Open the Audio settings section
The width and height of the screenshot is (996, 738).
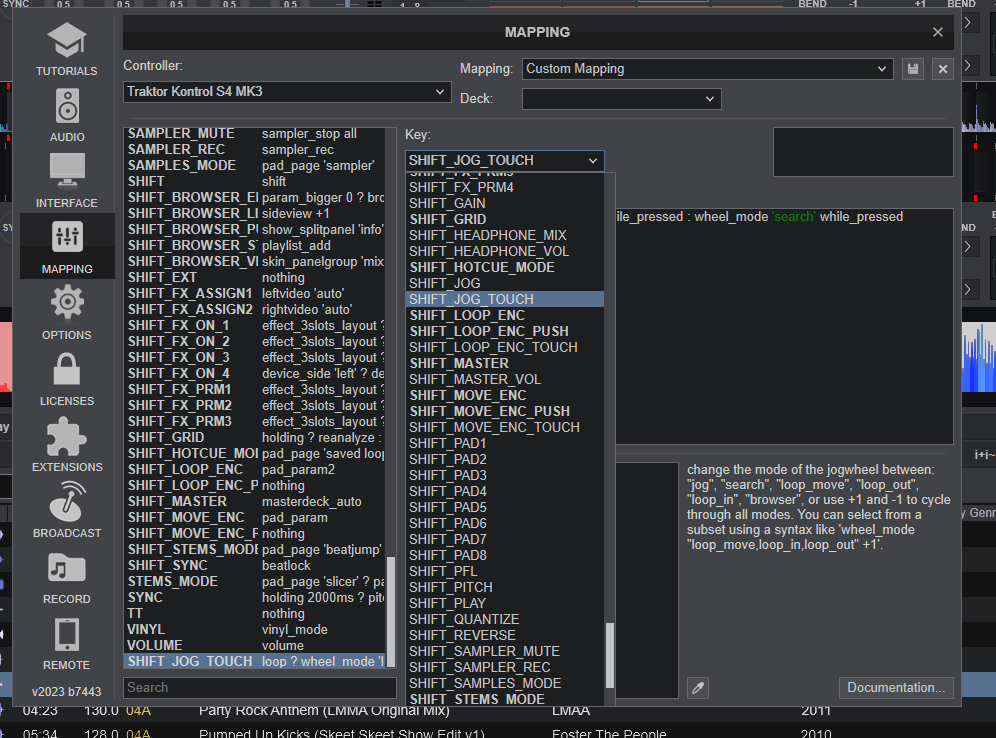pyautogui.click(x=67, y=115)
